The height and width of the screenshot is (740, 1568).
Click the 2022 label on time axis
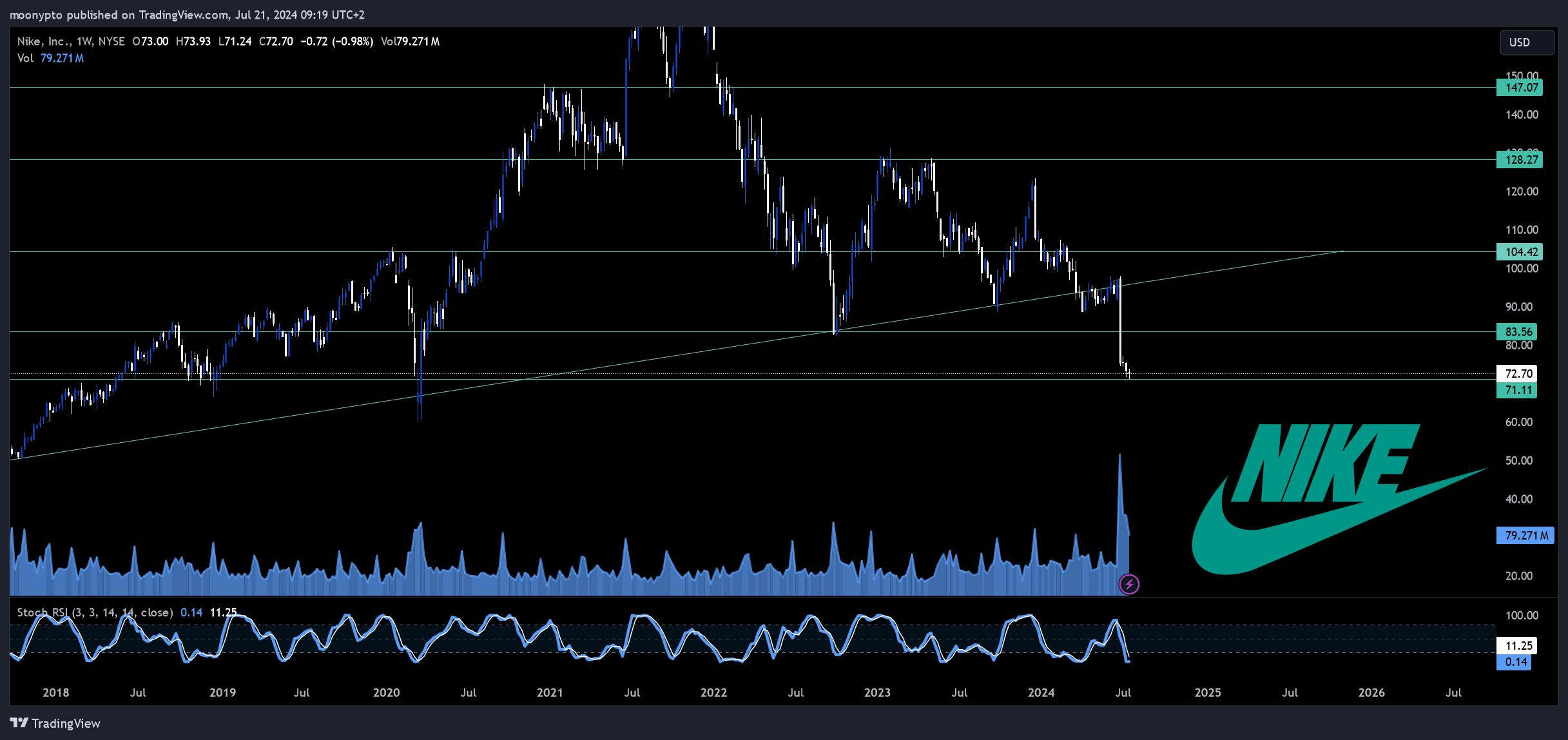point(714,693)
